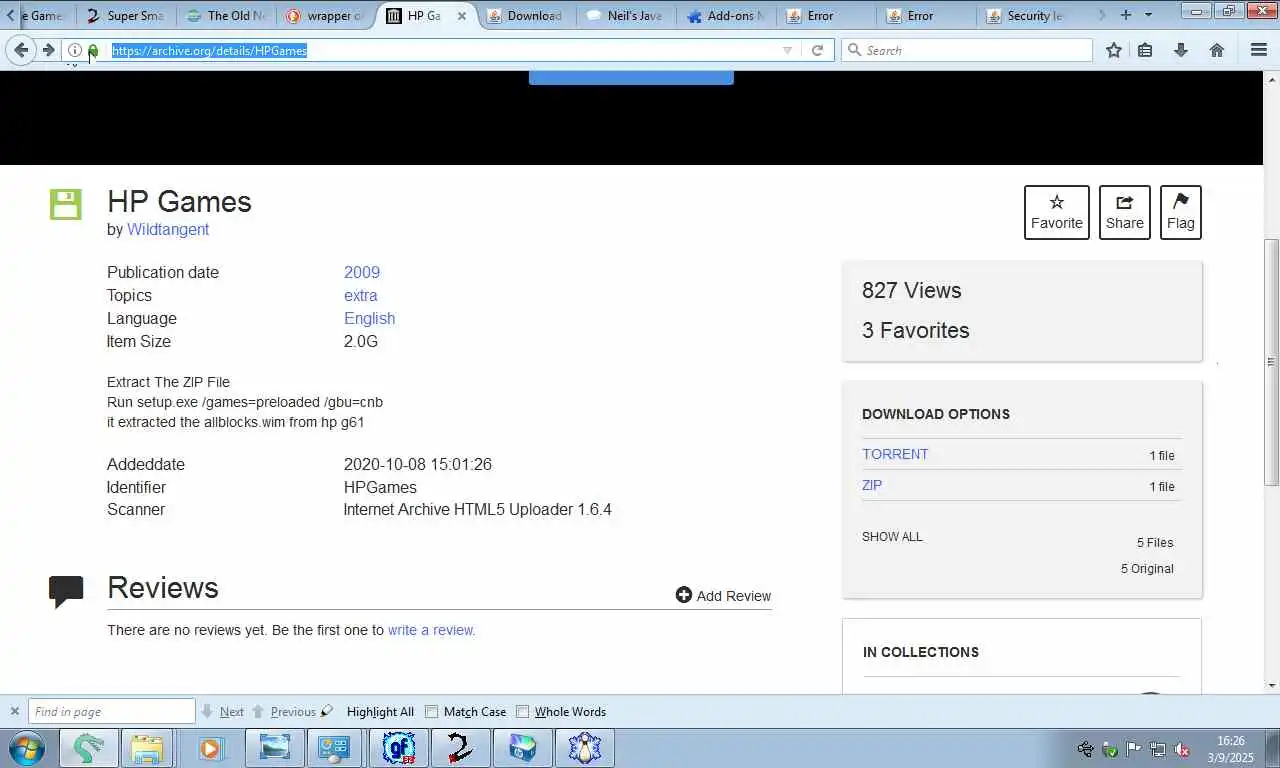This screenshot has height=768, width=1280.
Task: Switch to The Old Ne tab
Action: pyautogui.click(x=227, y=15)
